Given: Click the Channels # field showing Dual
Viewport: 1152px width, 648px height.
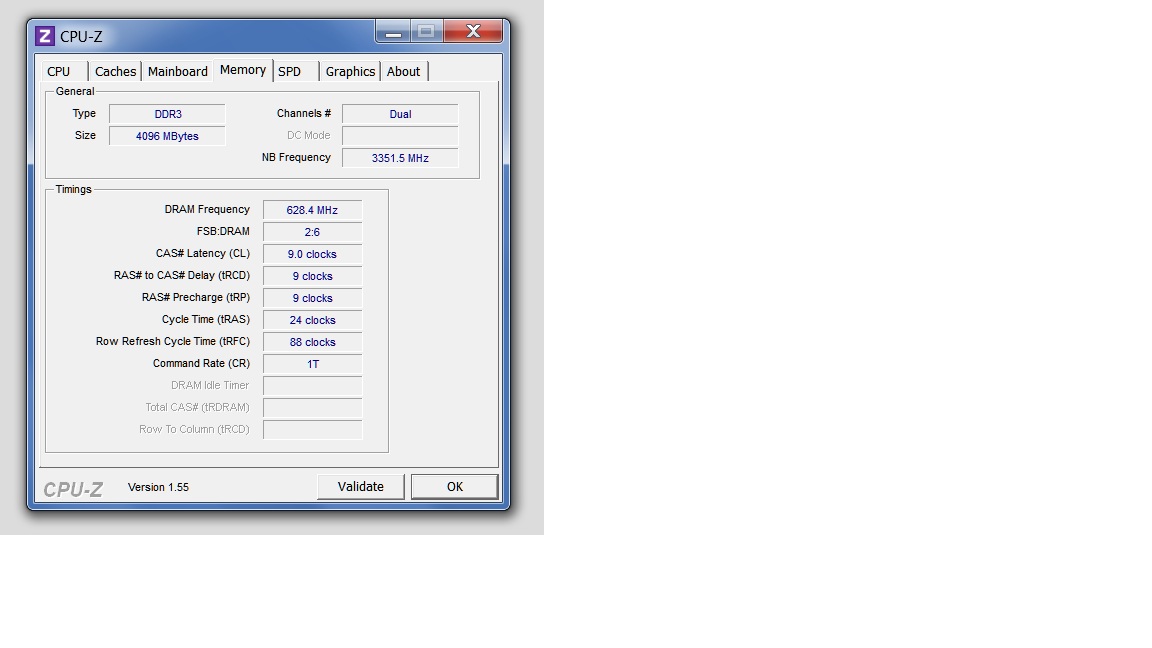Looking at the screenshot, I should [x=400, y=114].
